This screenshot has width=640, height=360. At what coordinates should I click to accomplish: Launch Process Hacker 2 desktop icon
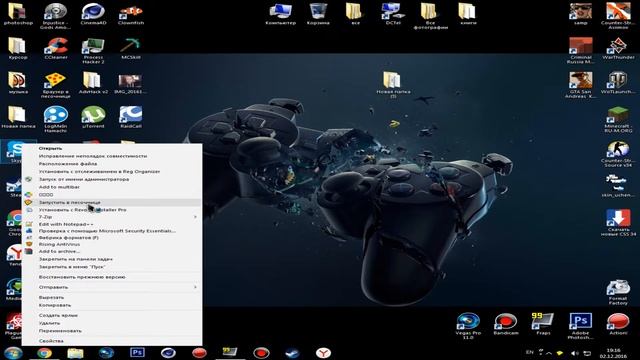[93, 51]
